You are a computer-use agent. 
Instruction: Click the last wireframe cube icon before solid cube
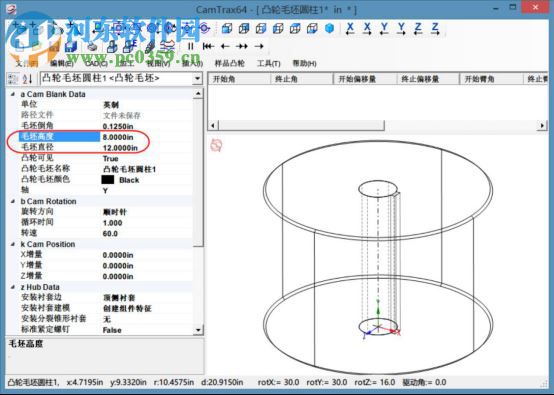point(312,28)
